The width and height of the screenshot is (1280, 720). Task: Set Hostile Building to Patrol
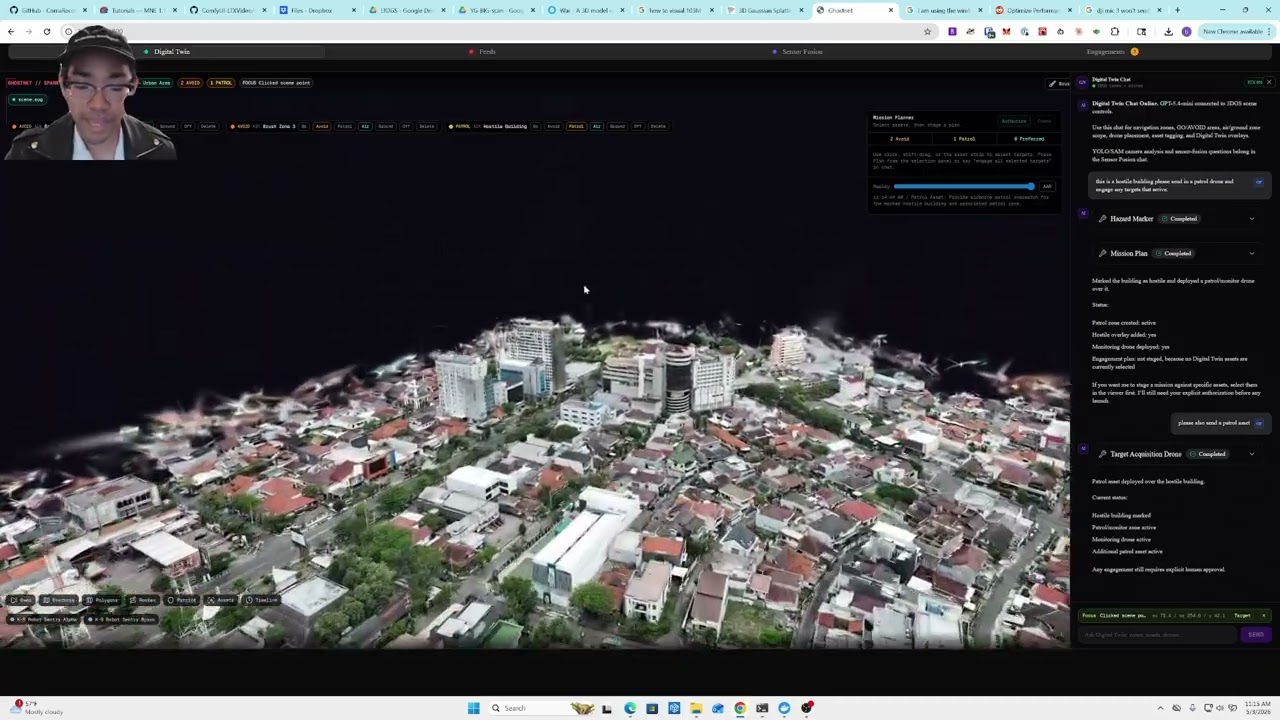[x=576, y=127]
